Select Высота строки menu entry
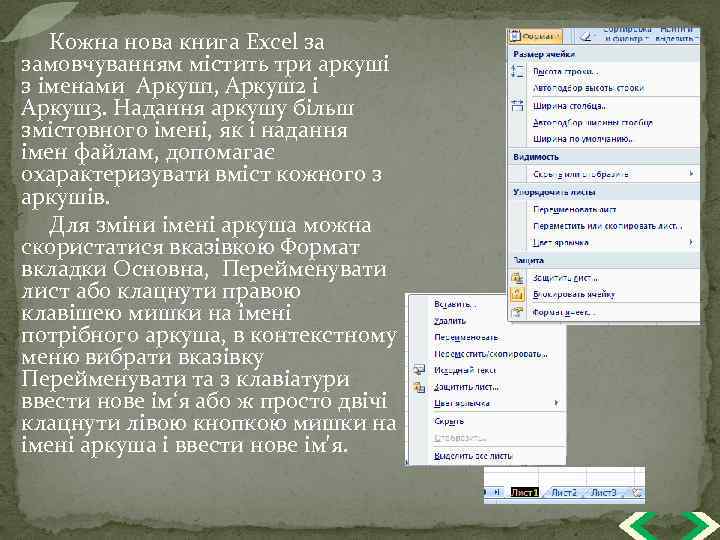Viewport: 720px width, 540px height. click(566, 72)
